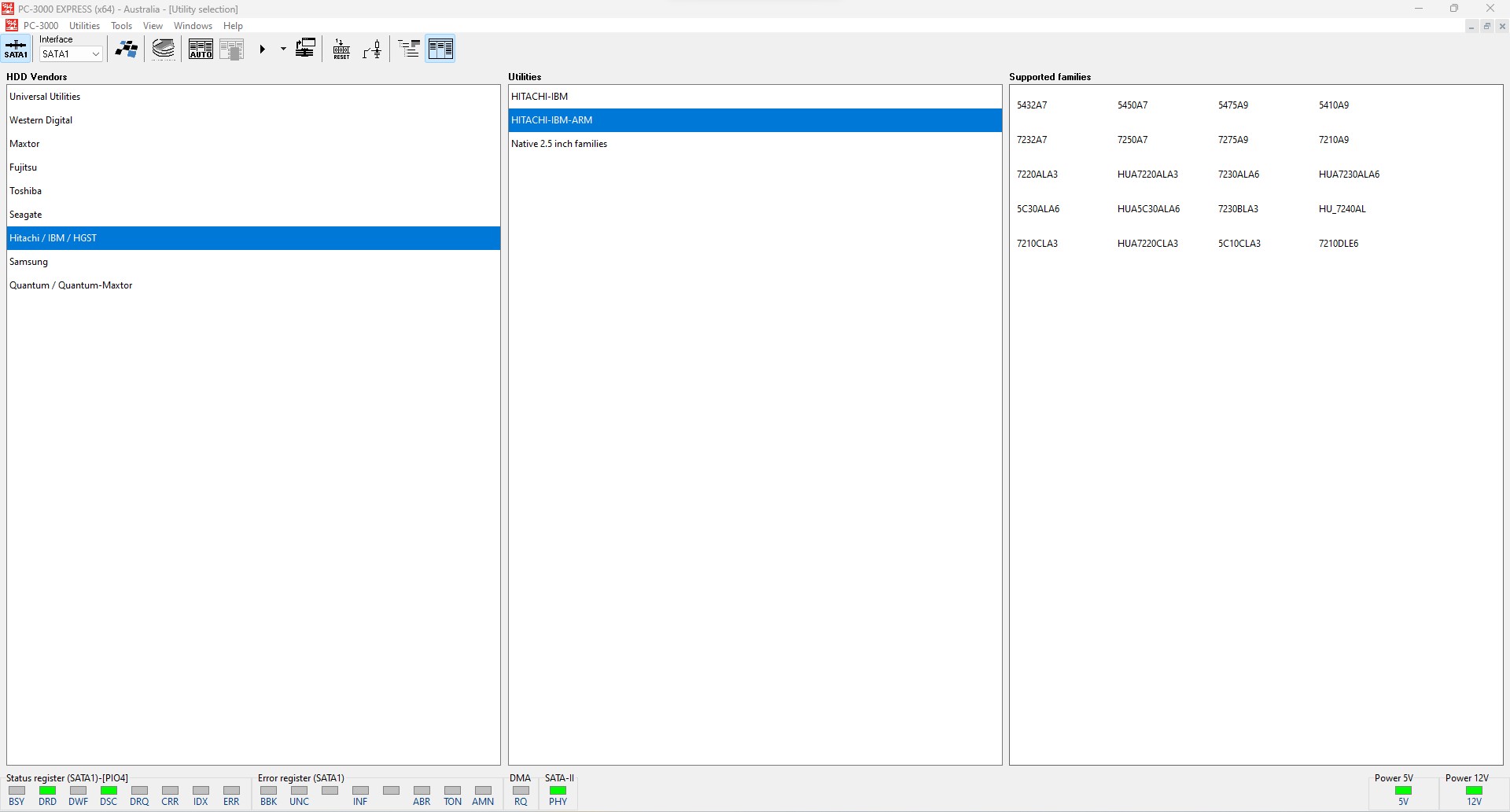Click the checkered flag toolbar icon
1510x812 pixels.
(126, 49)
